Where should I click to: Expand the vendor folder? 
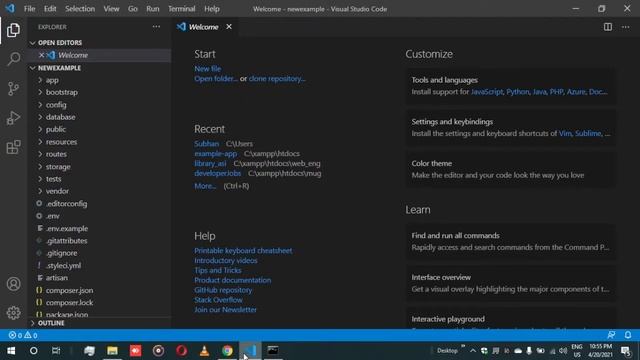40,191
